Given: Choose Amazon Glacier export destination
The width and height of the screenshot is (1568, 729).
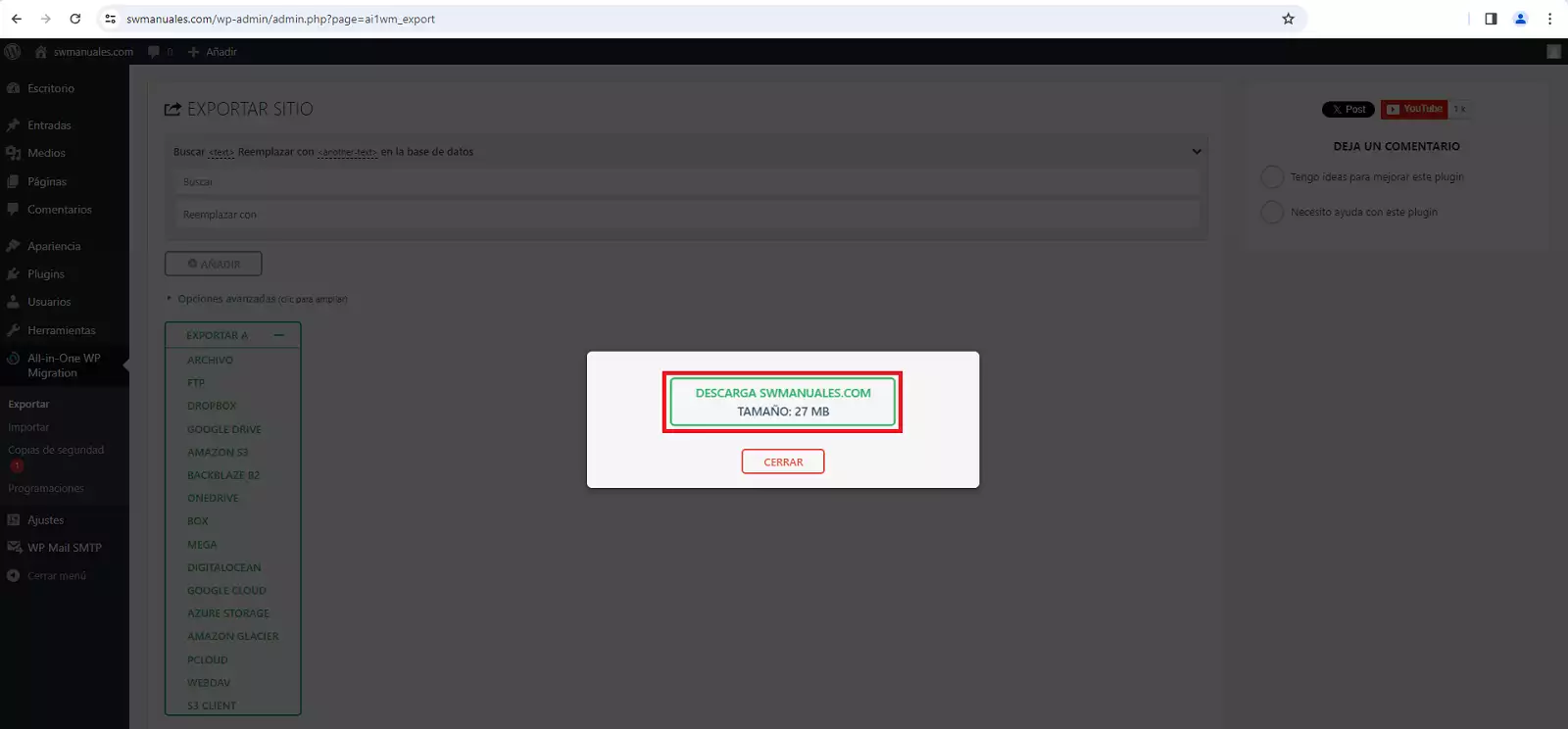Looking at the screenshot, I should pyautogui.click(x=233, y=636).
